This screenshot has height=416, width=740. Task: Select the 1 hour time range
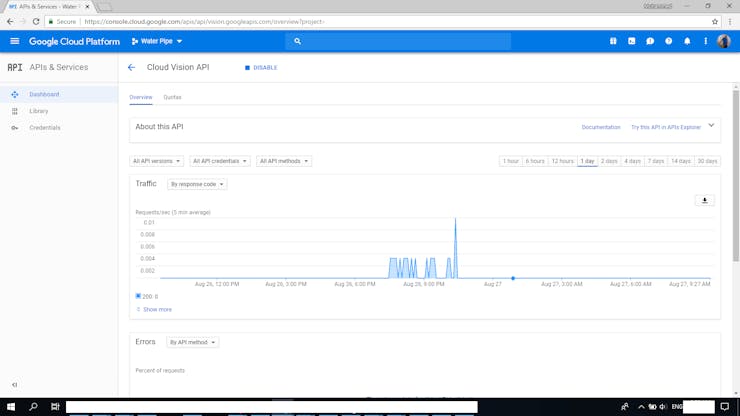tap(510, 161)
